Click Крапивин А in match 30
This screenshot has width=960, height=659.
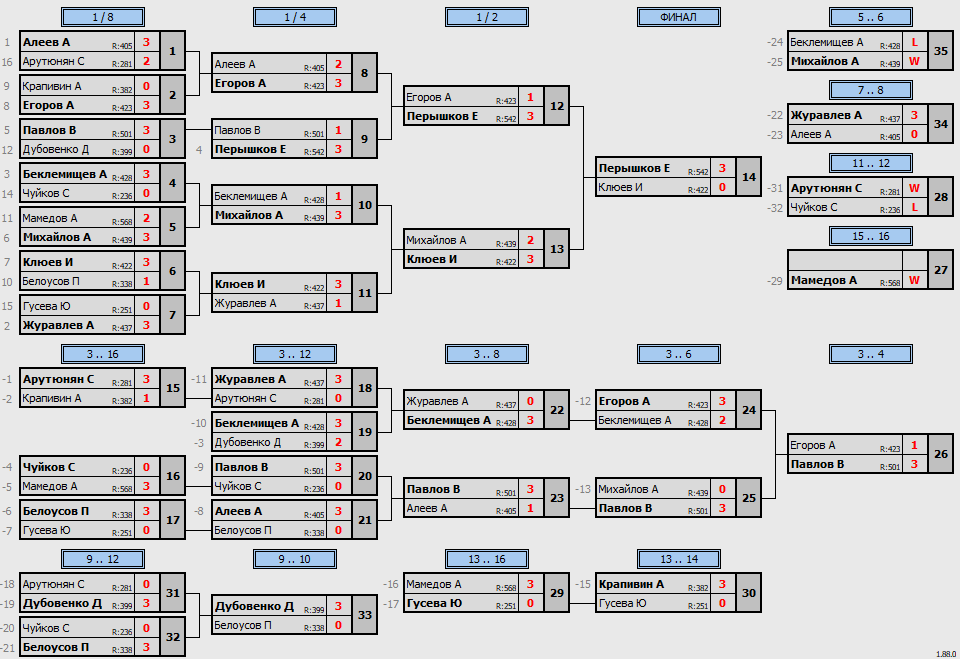coord(631,584)
